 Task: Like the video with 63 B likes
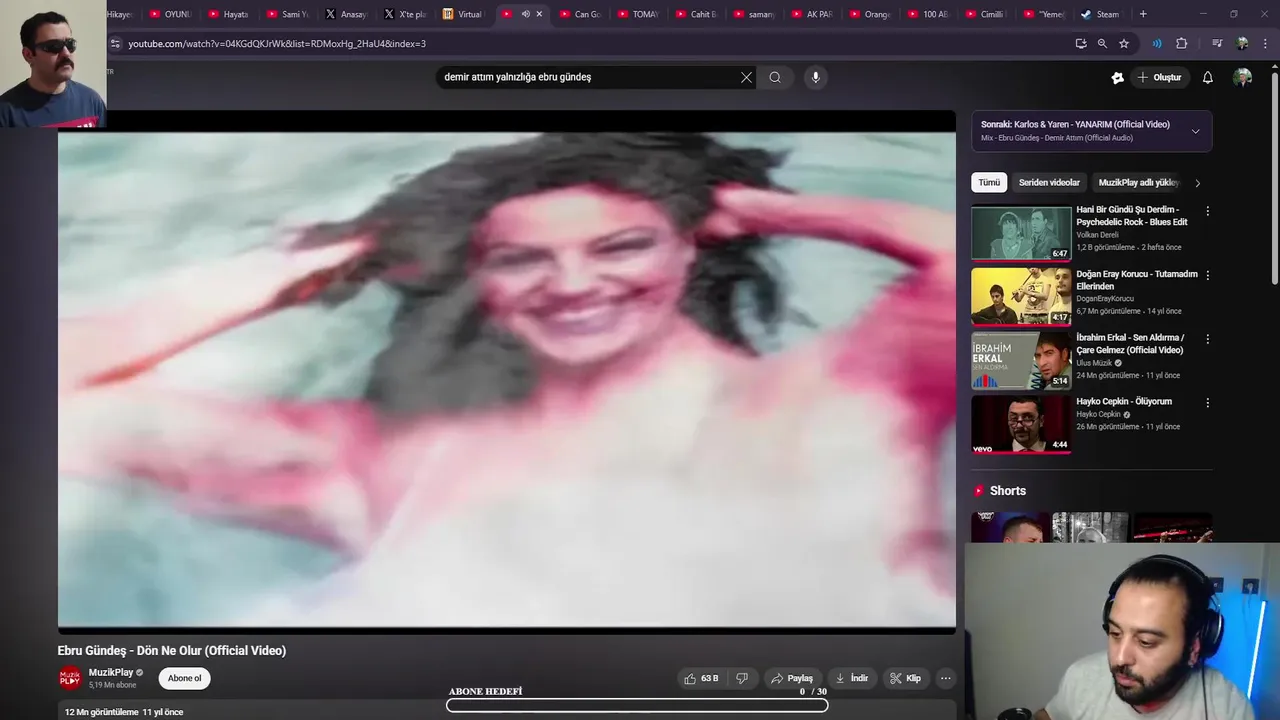701,678
